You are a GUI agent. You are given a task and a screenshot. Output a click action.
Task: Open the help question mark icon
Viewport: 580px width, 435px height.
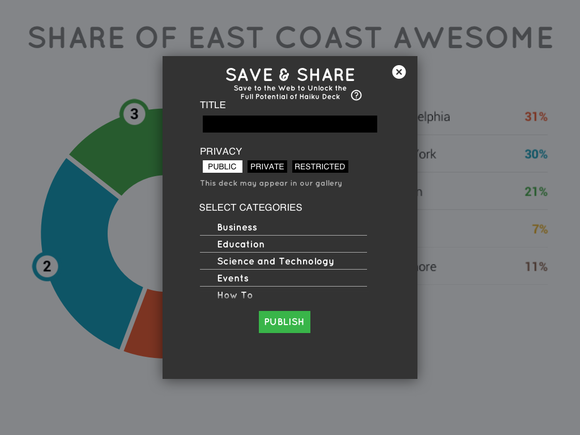356,95
